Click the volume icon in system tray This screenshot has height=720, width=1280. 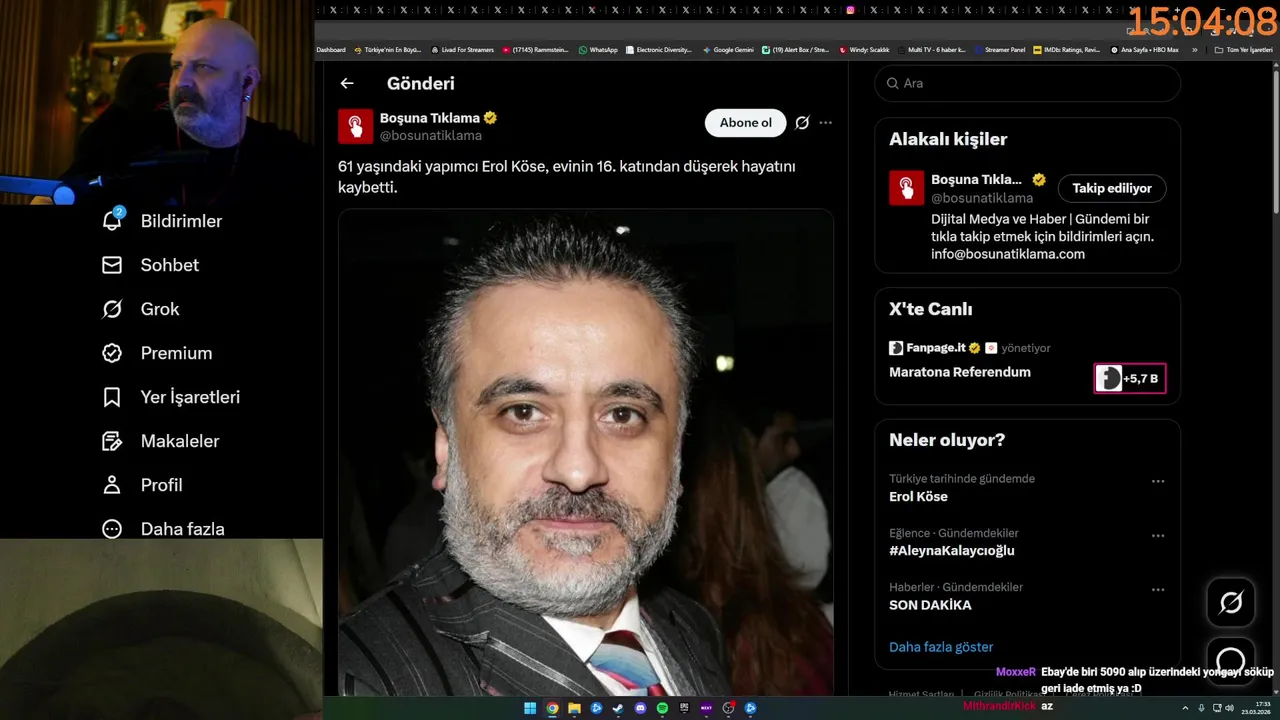click(x=1229, y=708)
